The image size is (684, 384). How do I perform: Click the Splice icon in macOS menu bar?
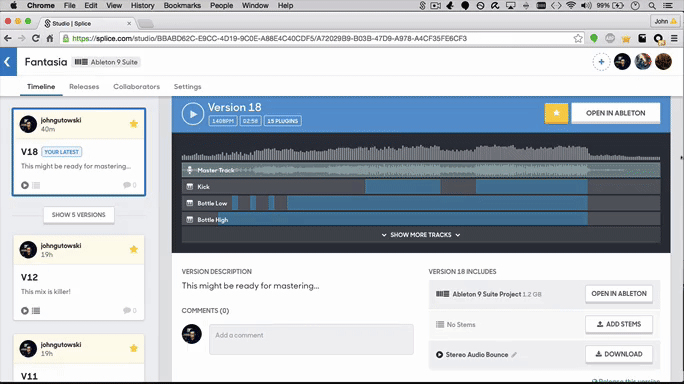pyautogui.click(x=422, y=6)
